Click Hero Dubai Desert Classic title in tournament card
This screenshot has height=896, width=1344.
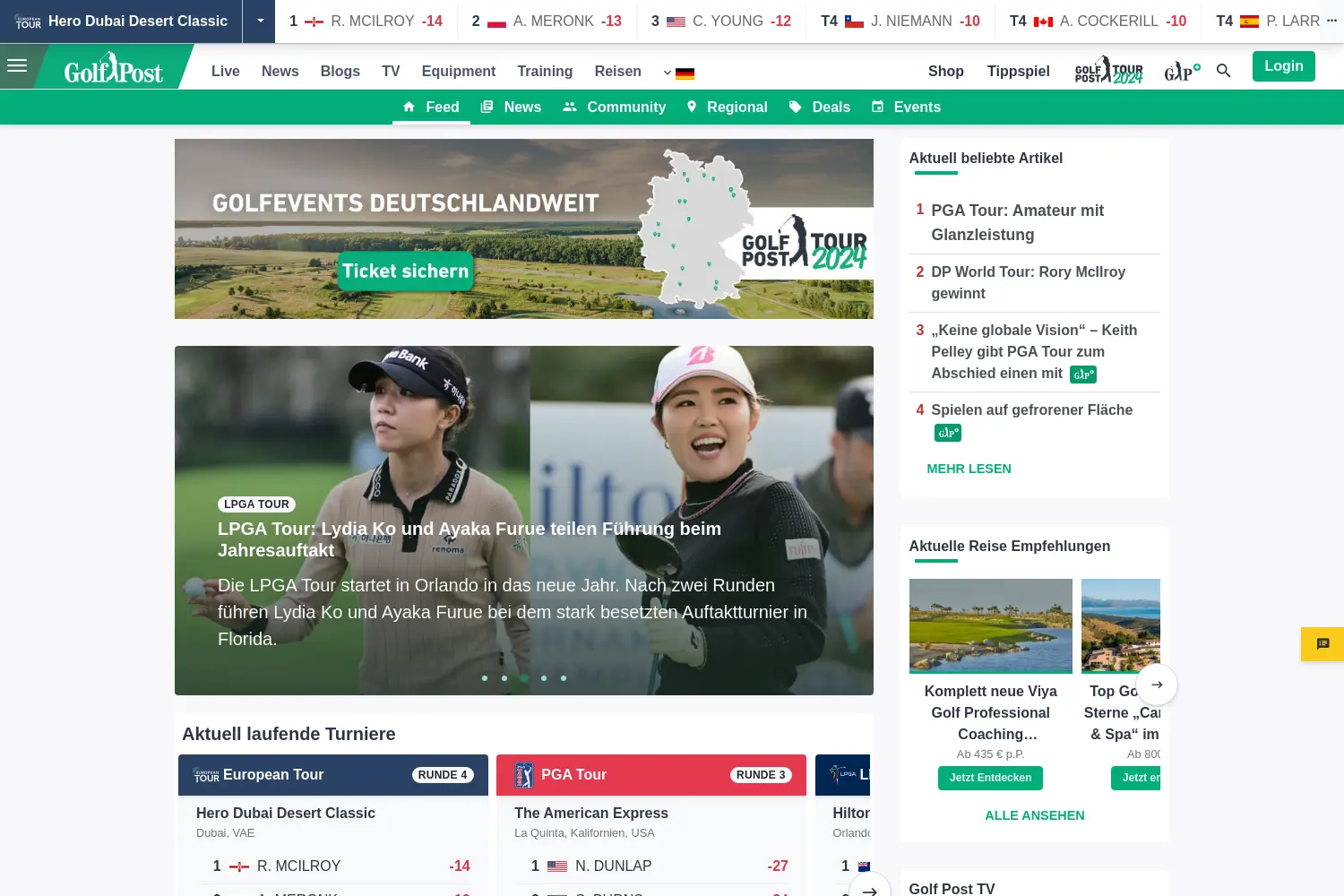click(286, 813)
